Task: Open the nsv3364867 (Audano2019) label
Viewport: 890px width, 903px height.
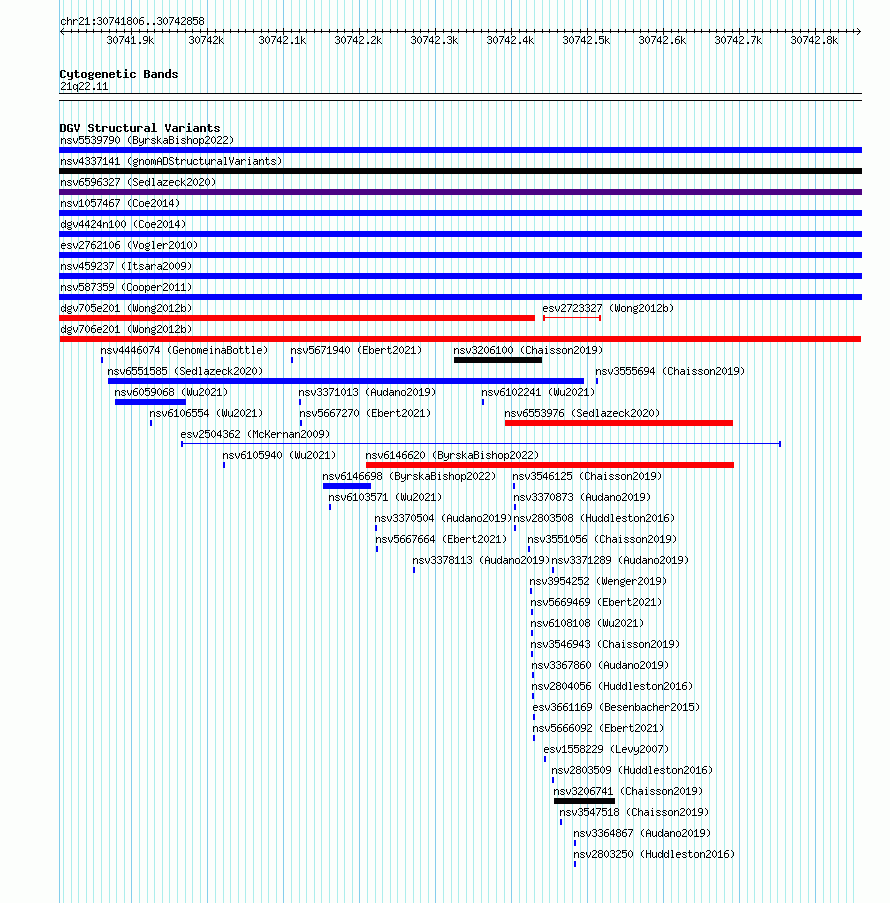Action: coord(642,833)
